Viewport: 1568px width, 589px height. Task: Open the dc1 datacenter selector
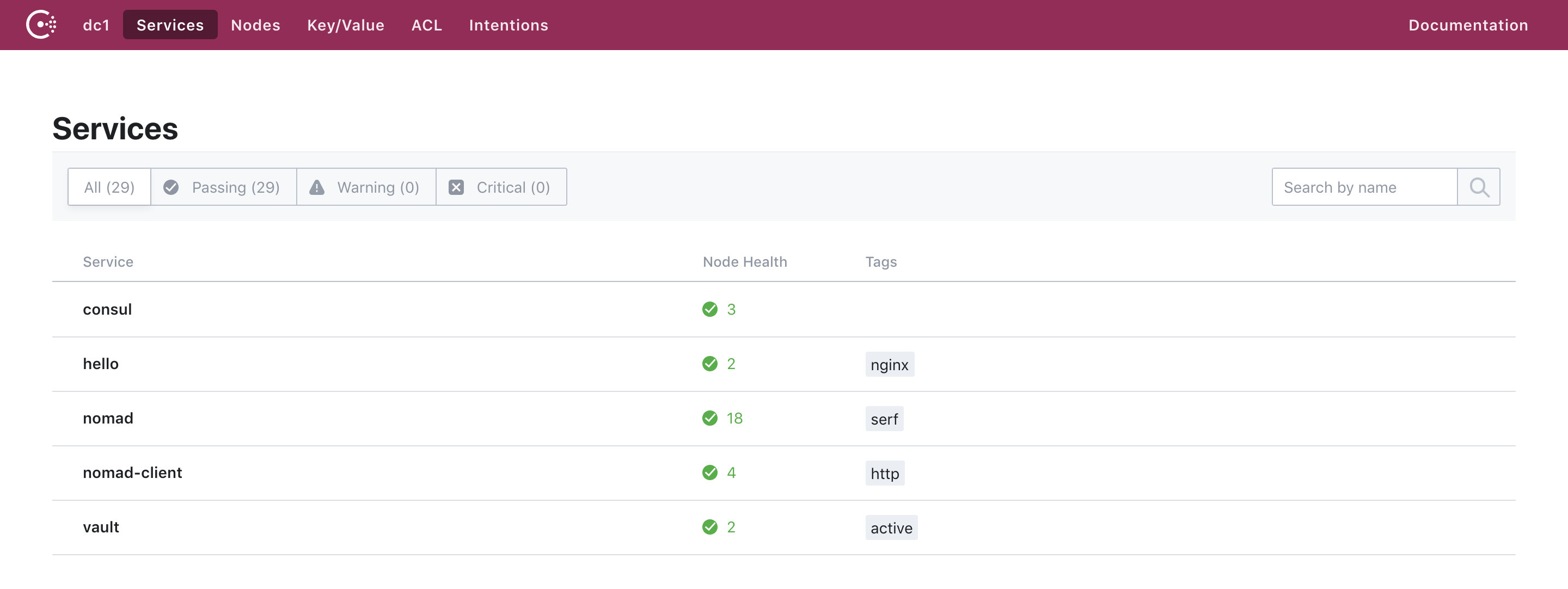96,25
